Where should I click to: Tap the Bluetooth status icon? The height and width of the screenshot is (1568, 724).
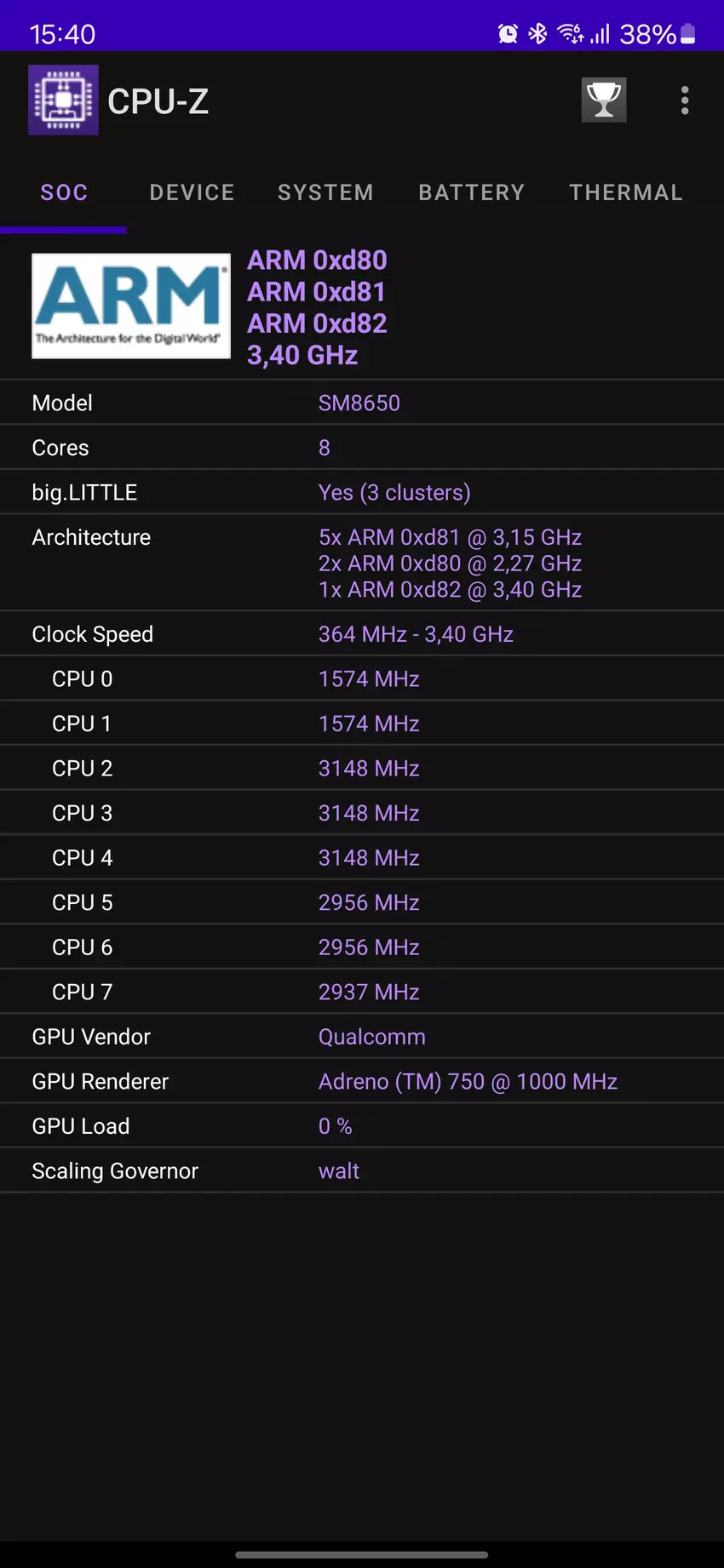[537, 34]
